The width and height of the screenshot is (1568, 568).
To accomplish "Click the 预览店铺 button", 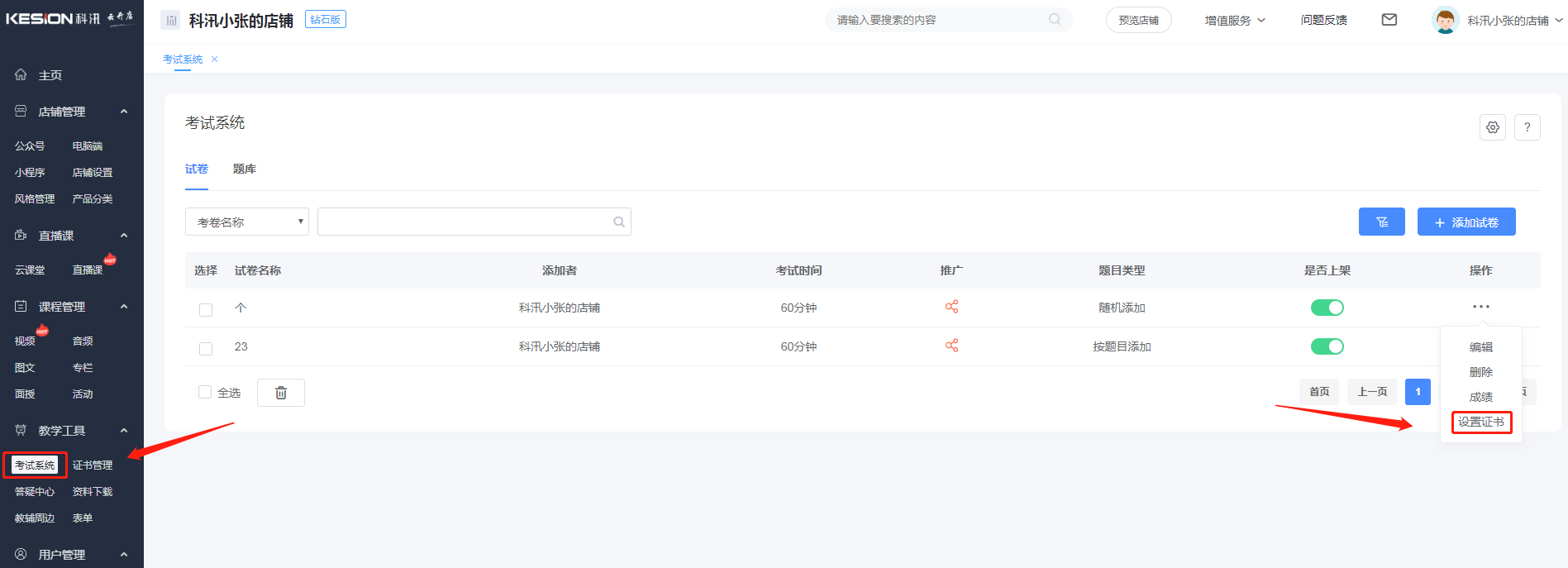I will pos(1138,20).
